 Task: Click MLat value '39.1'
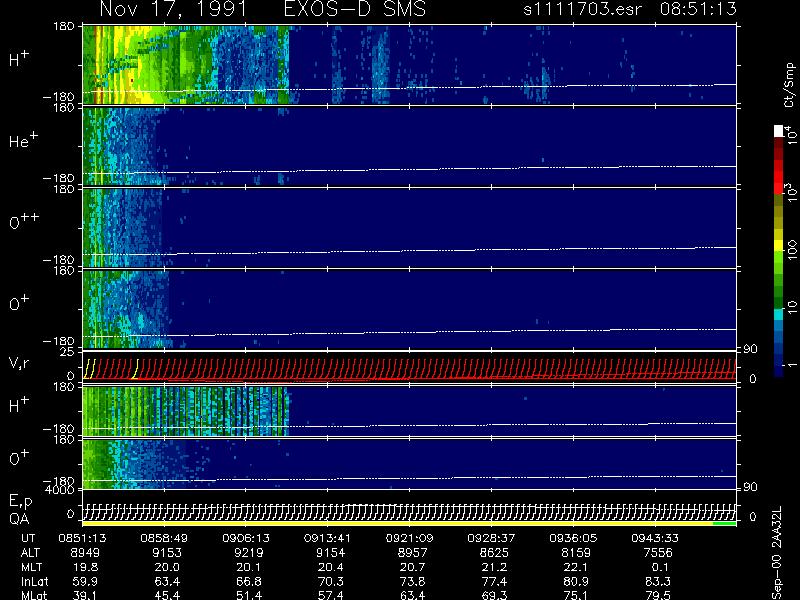click(85, 595)
